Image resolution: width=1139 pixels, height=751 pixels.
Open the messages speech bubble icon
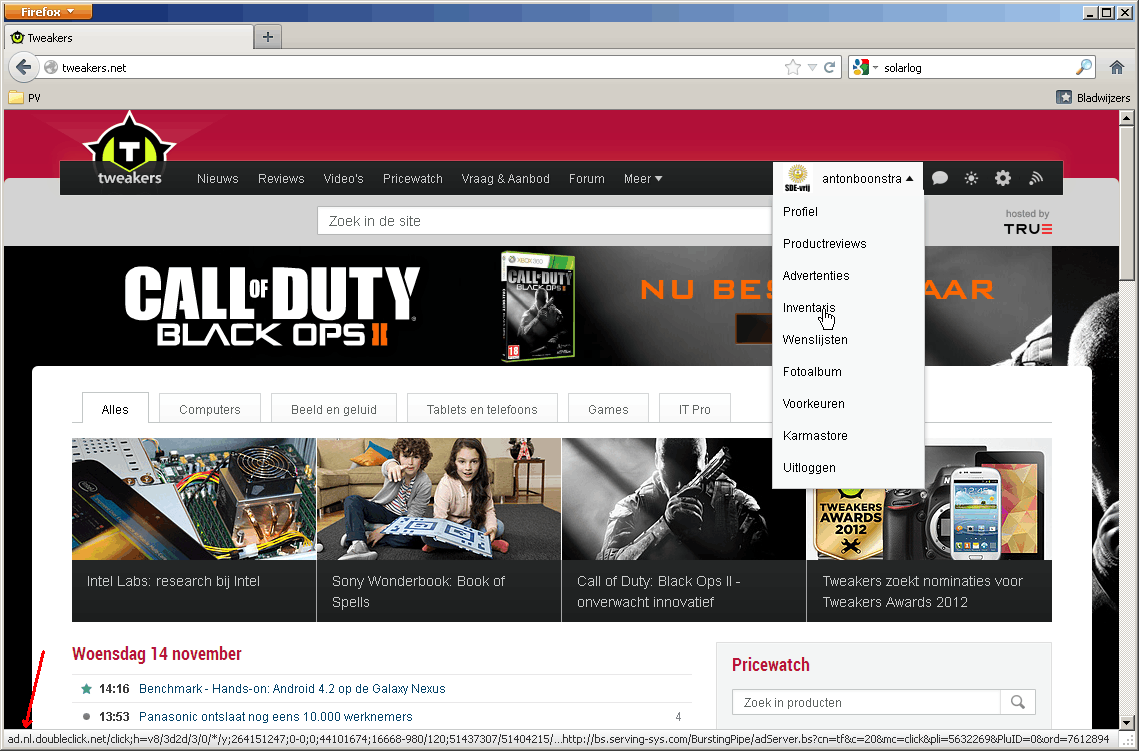pos(939,178)
